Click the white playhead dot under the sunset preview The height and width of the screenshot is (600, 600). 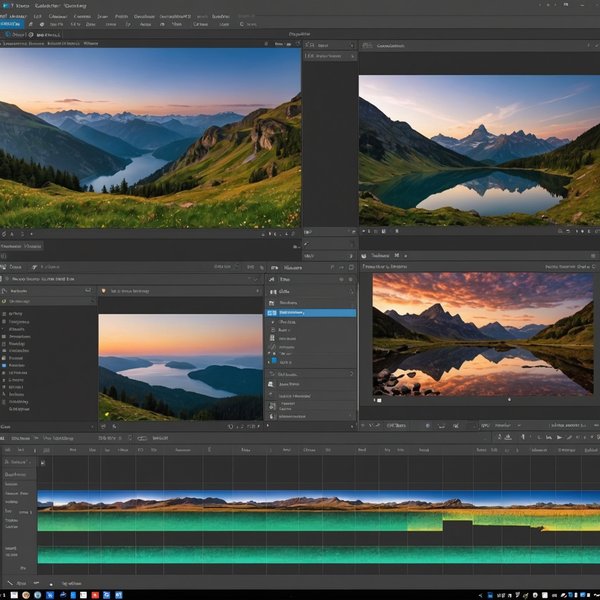click(x=509, y=399)
